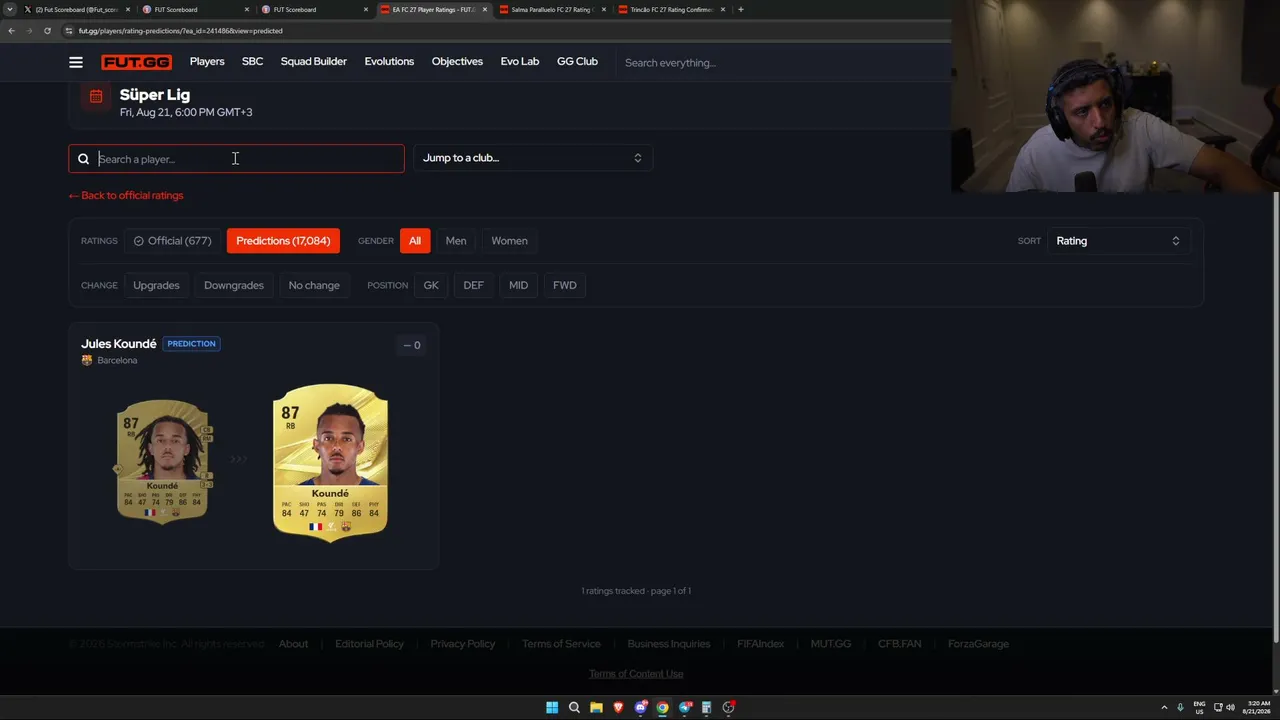
Task: Open the Sort by Rating dropdown
Action: (x=1118, y=241)
